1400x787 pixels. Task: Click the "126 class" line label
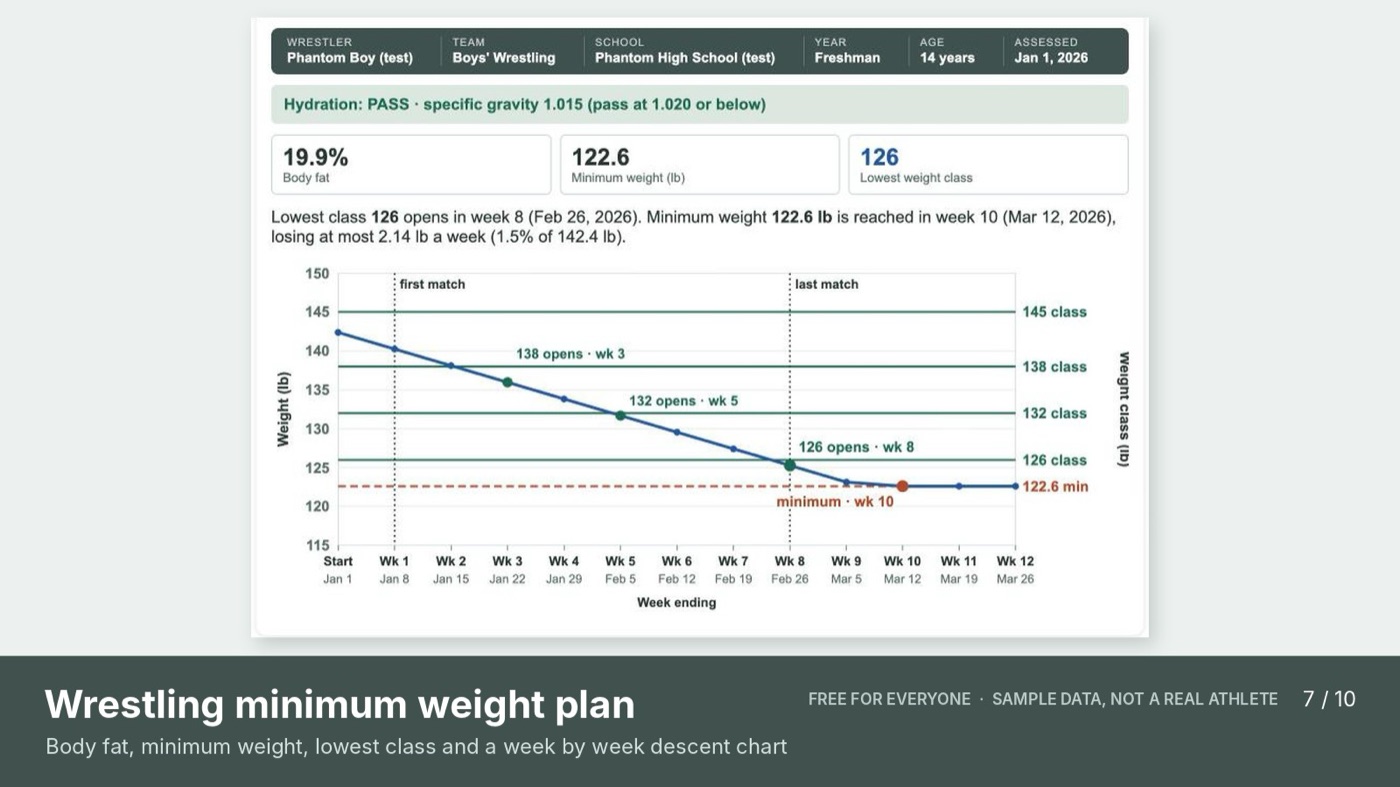coord(1054,460)
